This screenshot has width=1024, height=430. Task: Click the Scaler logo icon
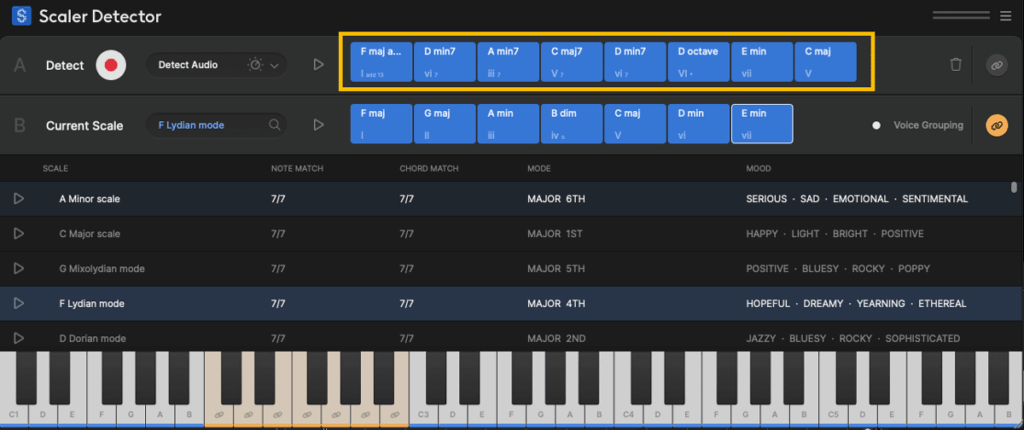click(19, 16)
